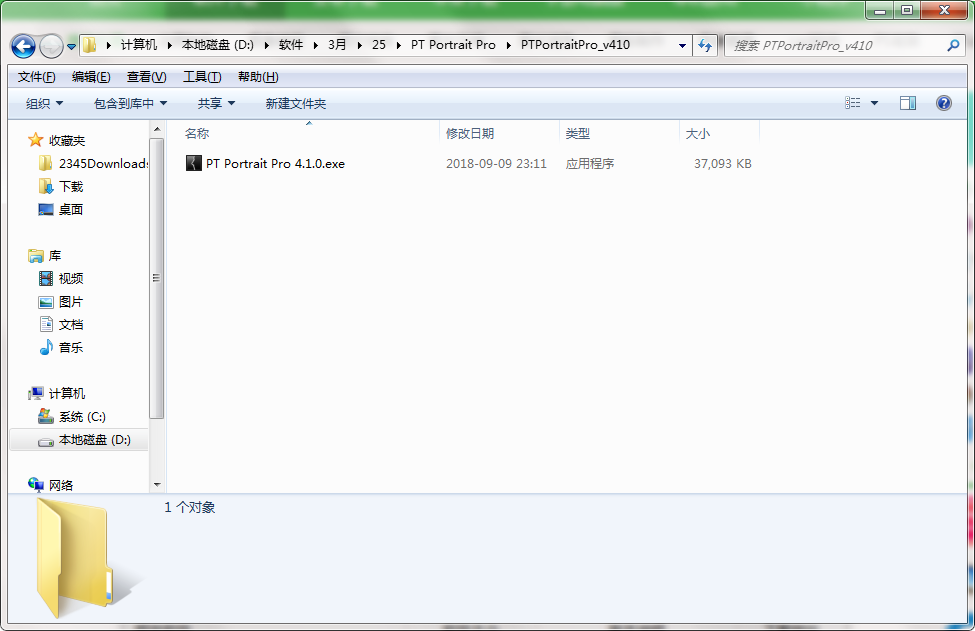Open the 查看(V) menu
Screen dimensions: 975x631
point(146,77)
